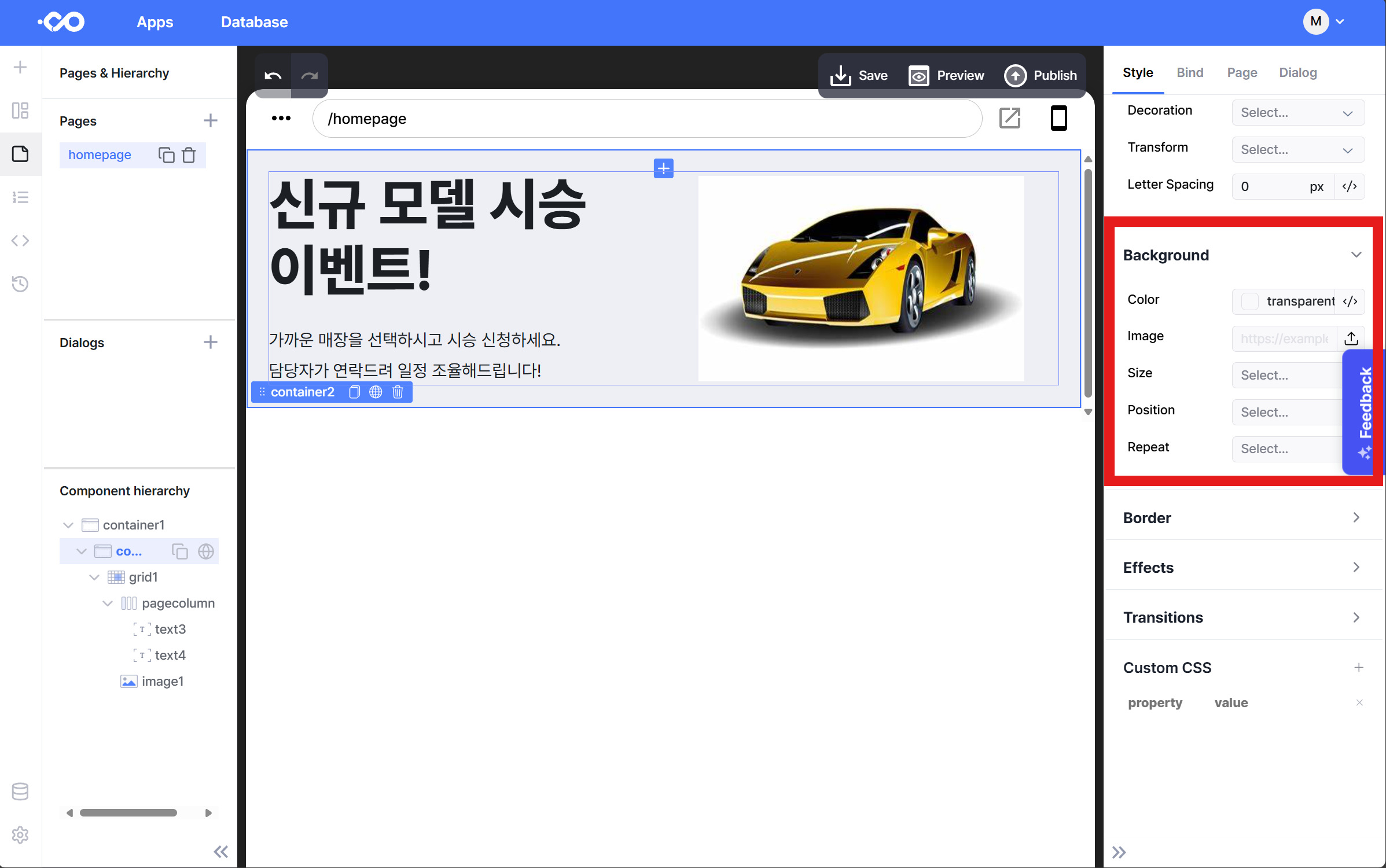The height and width of the screenshot is (868, 1386).
Task: Collapse the container1 tree node
Action: coord(68,525)
